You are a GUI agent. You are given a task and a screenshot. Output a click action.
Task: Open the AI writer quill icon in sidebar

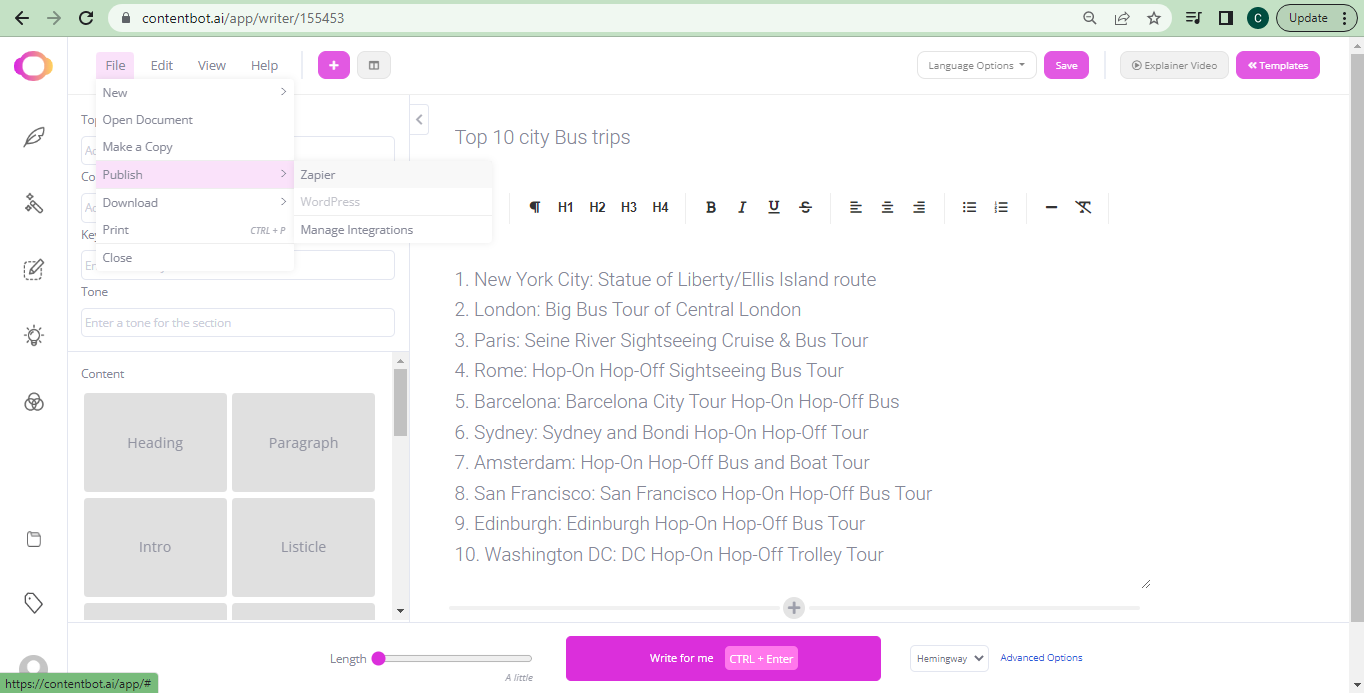34,137
